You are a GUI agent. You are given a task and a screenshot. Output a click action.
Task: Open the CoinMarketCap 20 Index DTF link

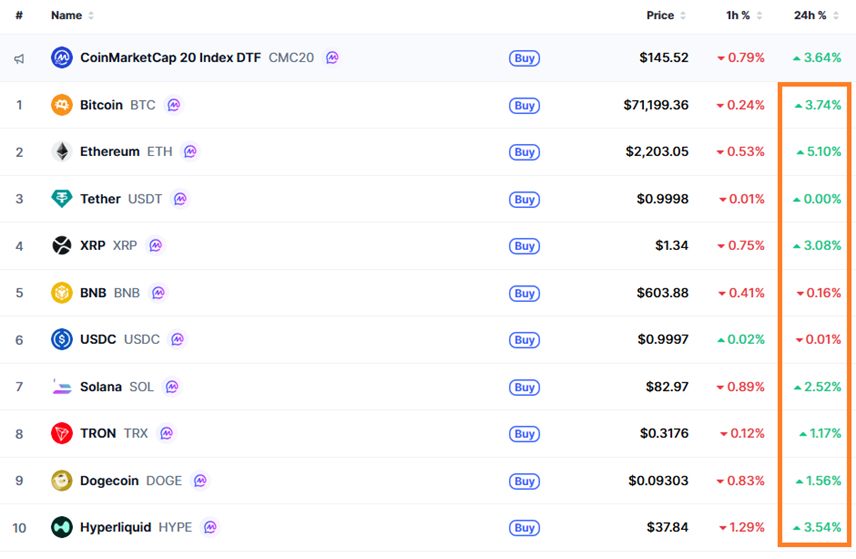pyautogui.click(x=170, y=58)
